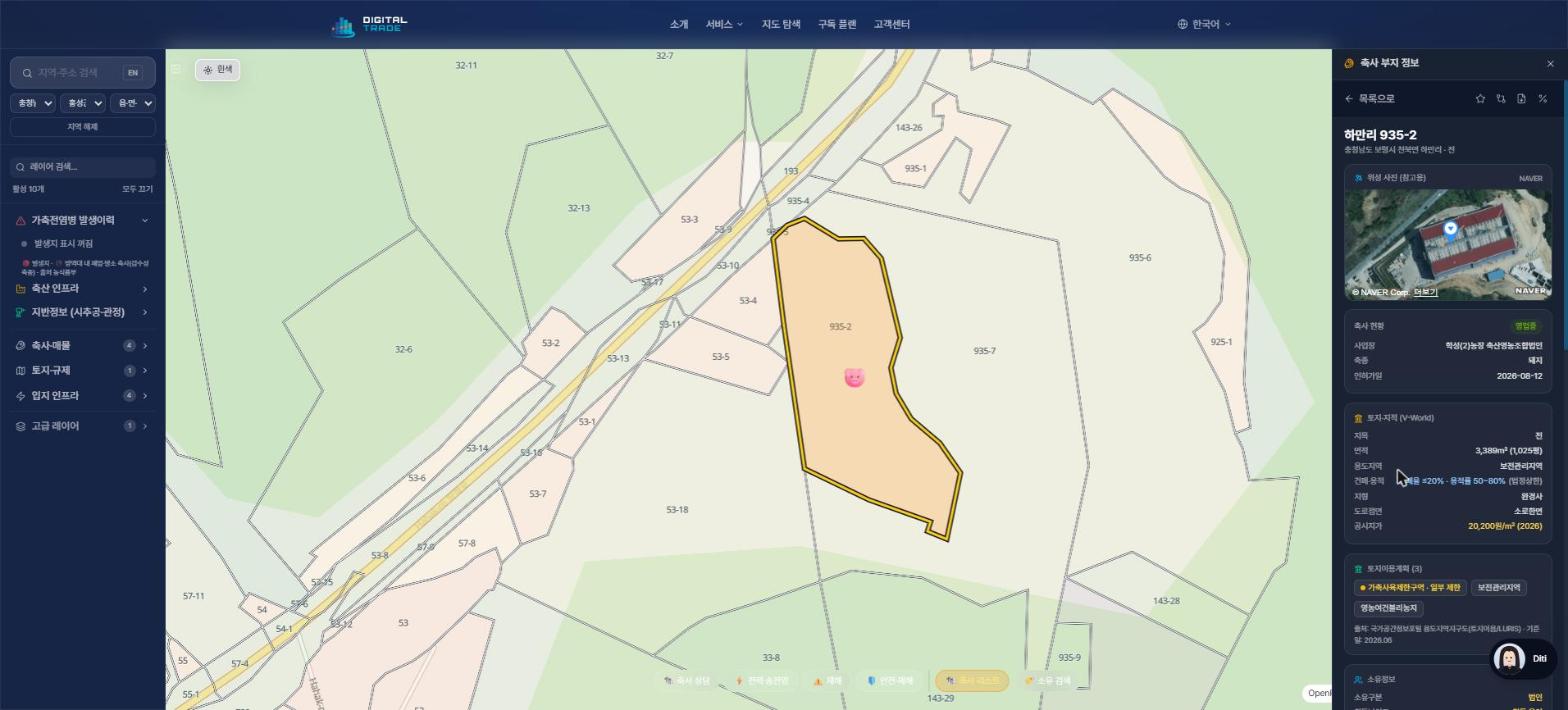Toggle the EN language badge in search
1568x710 pixels.
pyautogui.click(x=132, y=73)
